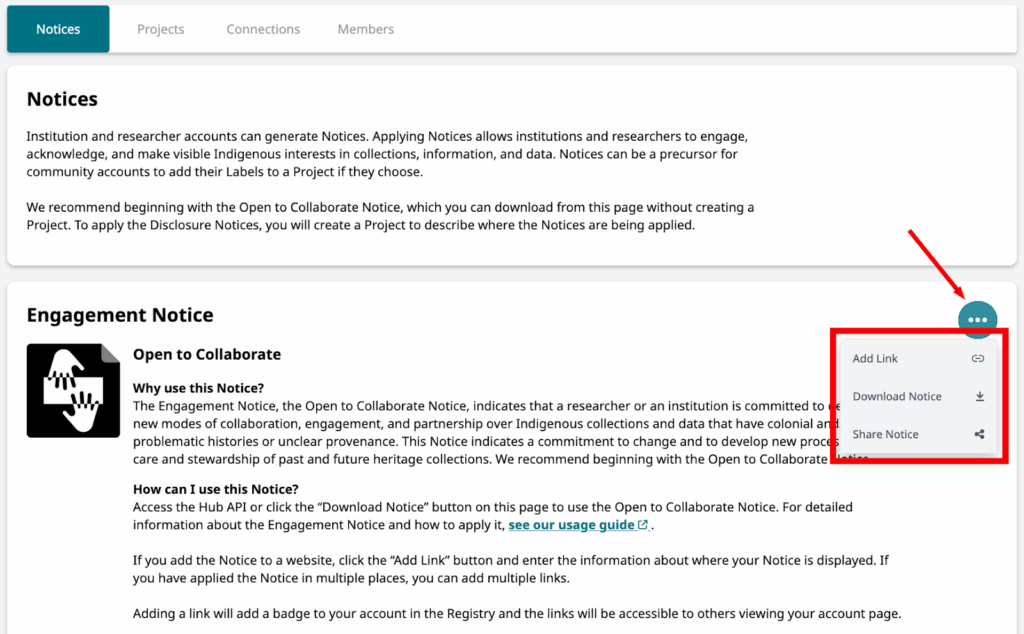This screenshot has width=1024, height=634.
Task: Open the three-dot options menu button
Action: click(x=977, y=319)
